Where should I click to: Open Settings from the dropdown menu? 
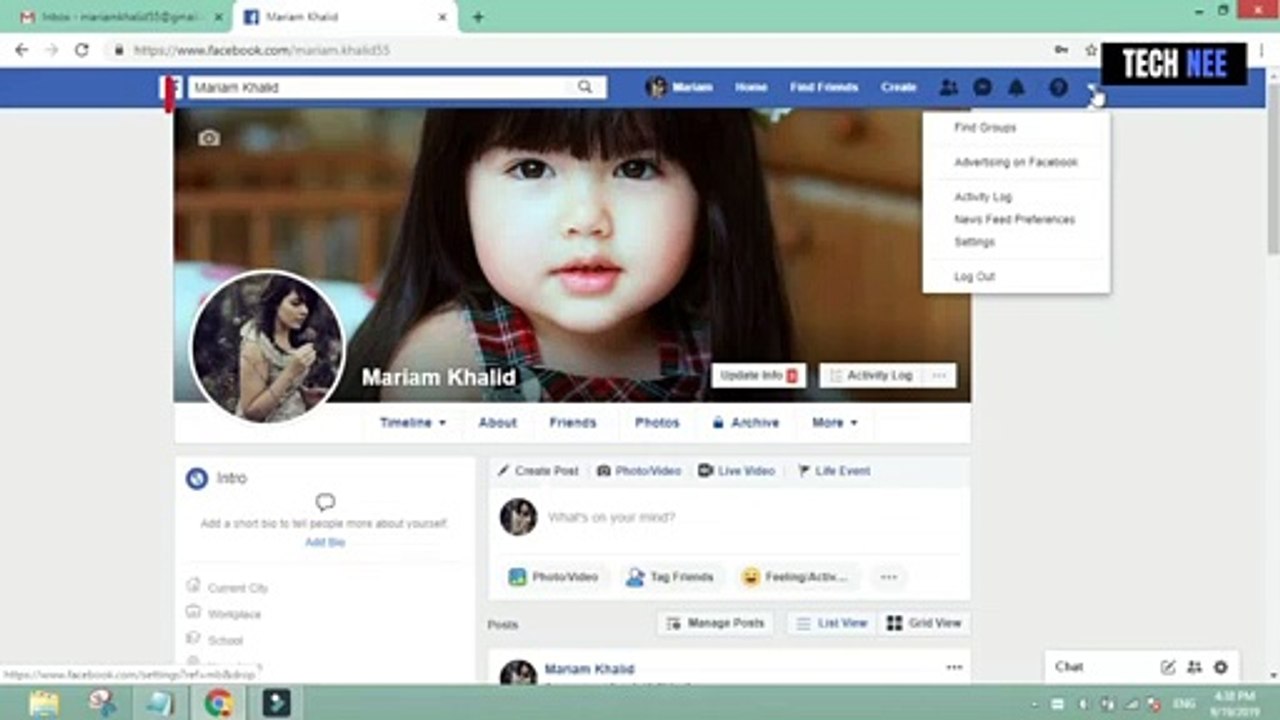[x=974, y=242]
